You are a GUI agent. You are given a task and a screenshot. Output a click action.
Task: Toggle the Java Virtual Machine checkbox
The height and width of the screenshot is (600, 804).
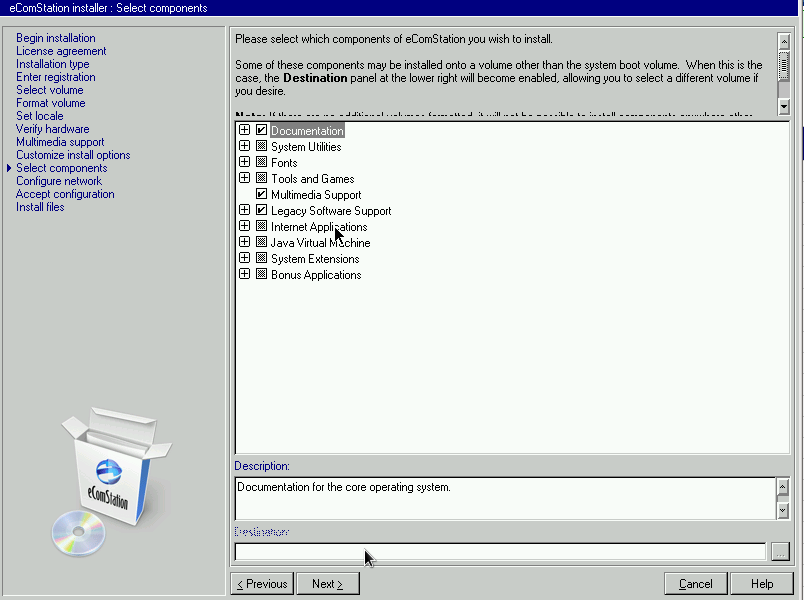click(262, 242)
